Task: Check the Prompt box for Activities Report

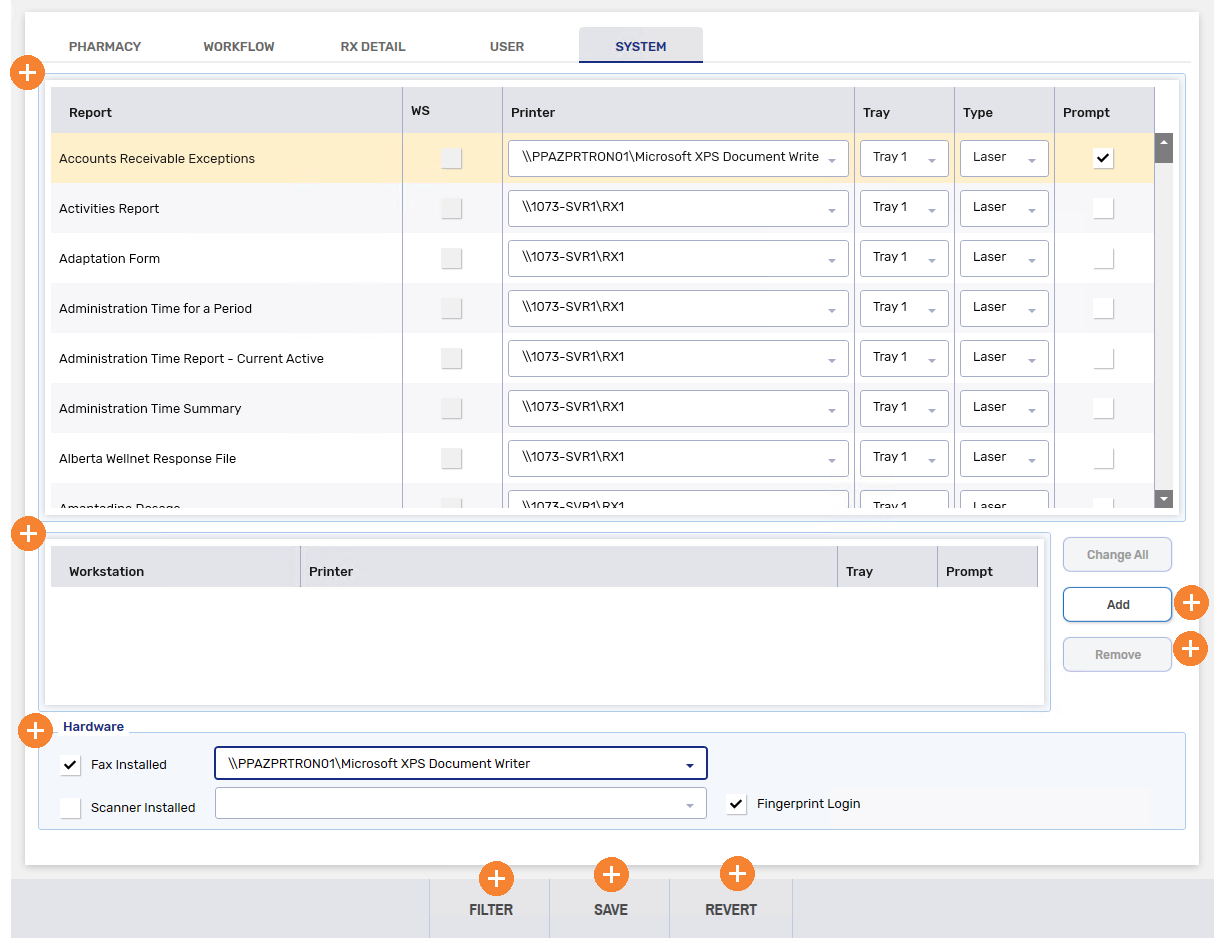Action: pyautogui.click(x=1104, y=208)
